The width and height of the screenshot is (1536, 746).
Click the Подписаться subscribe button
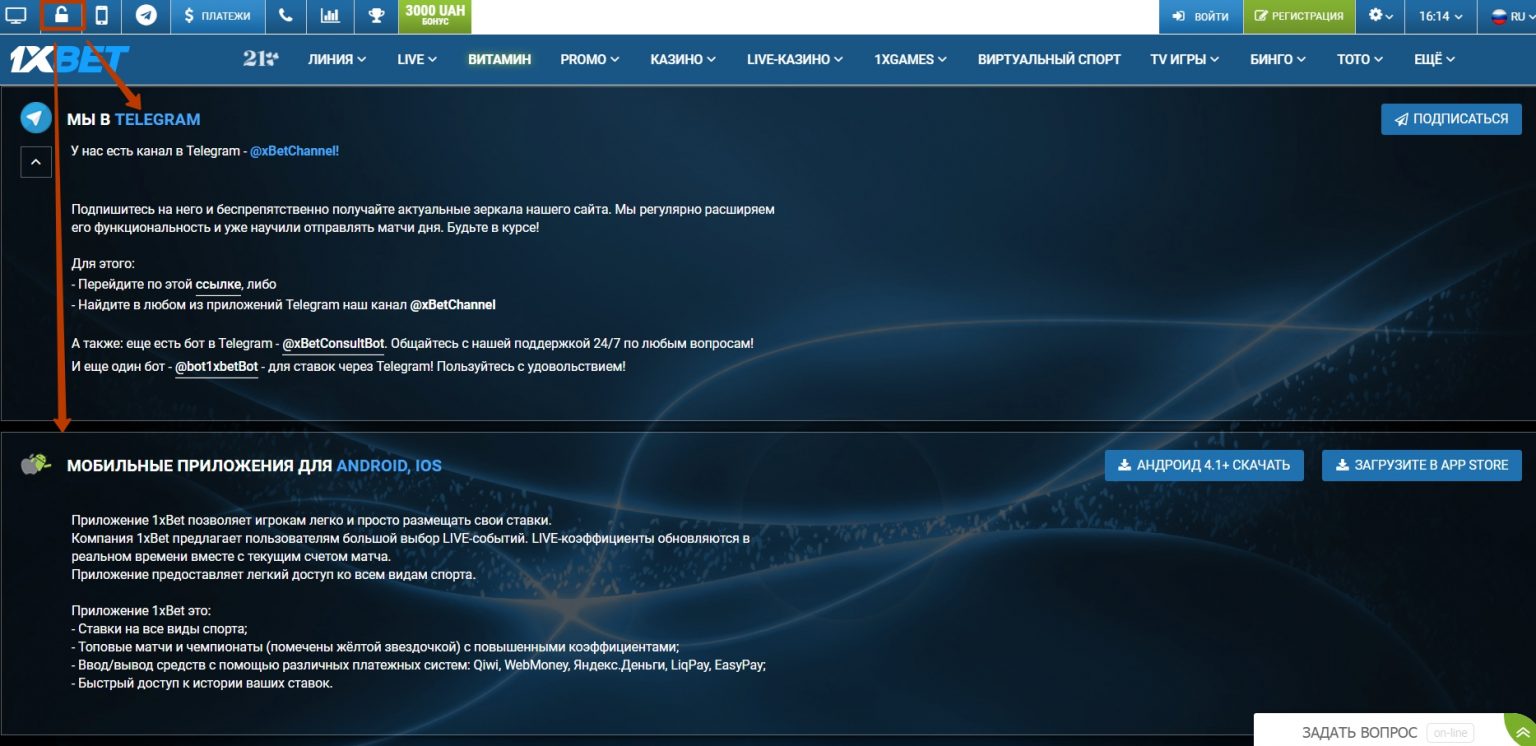(1451, 119)
